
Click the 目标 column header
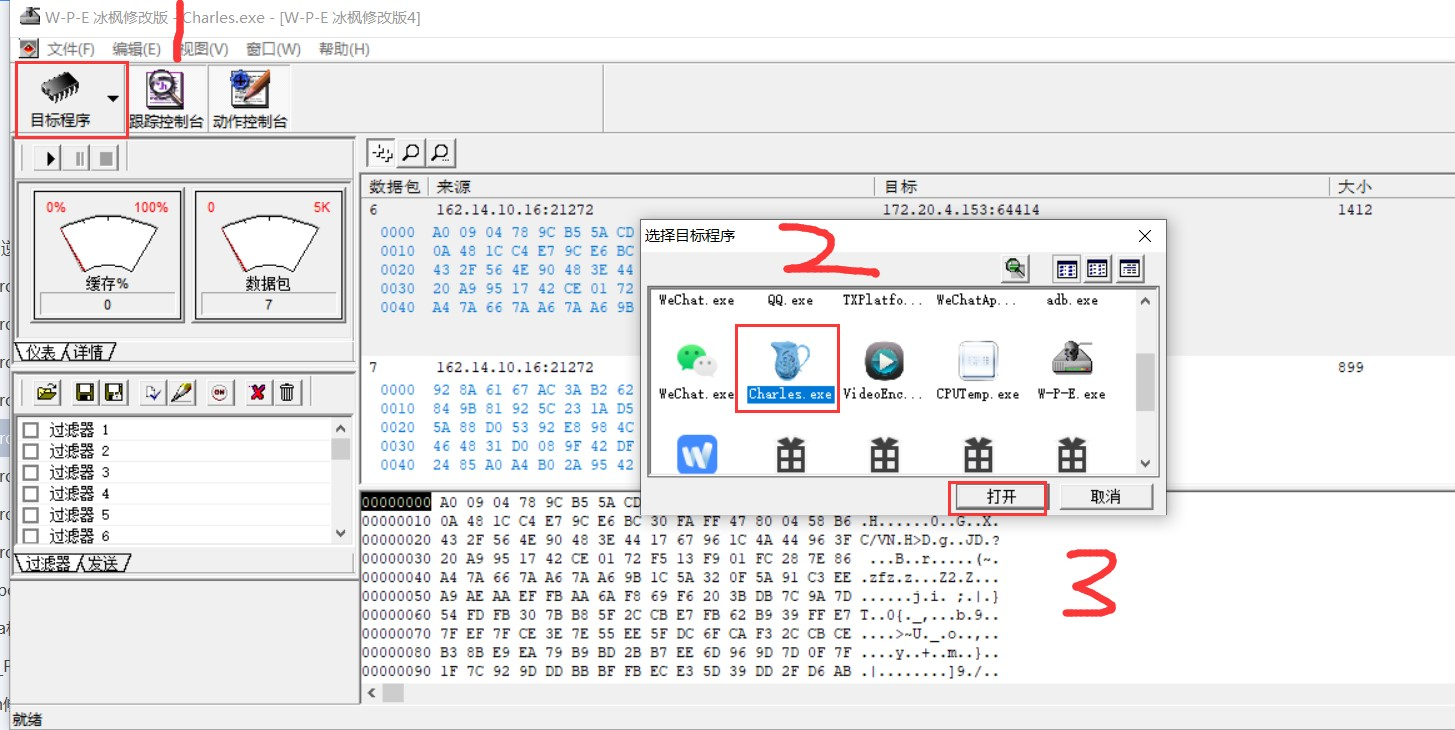pyautogui.click(x=1102, y=187)
